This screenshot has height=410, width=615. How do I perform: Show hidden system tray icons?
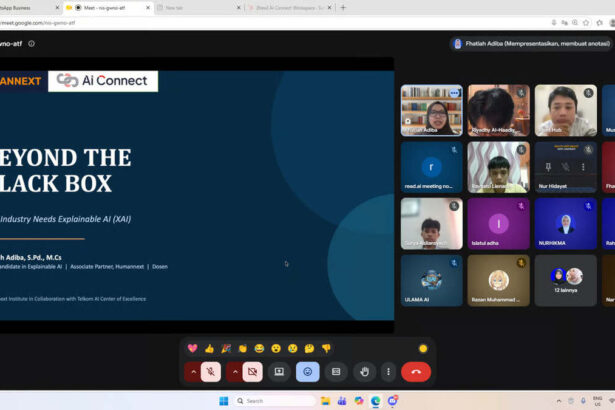pyautogui.click(x=559, y=401)
